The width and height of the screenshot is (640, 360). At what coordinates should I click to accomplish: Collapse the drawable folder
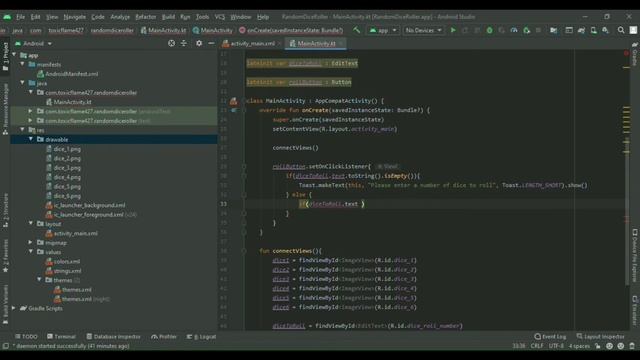tap(31, 139)
